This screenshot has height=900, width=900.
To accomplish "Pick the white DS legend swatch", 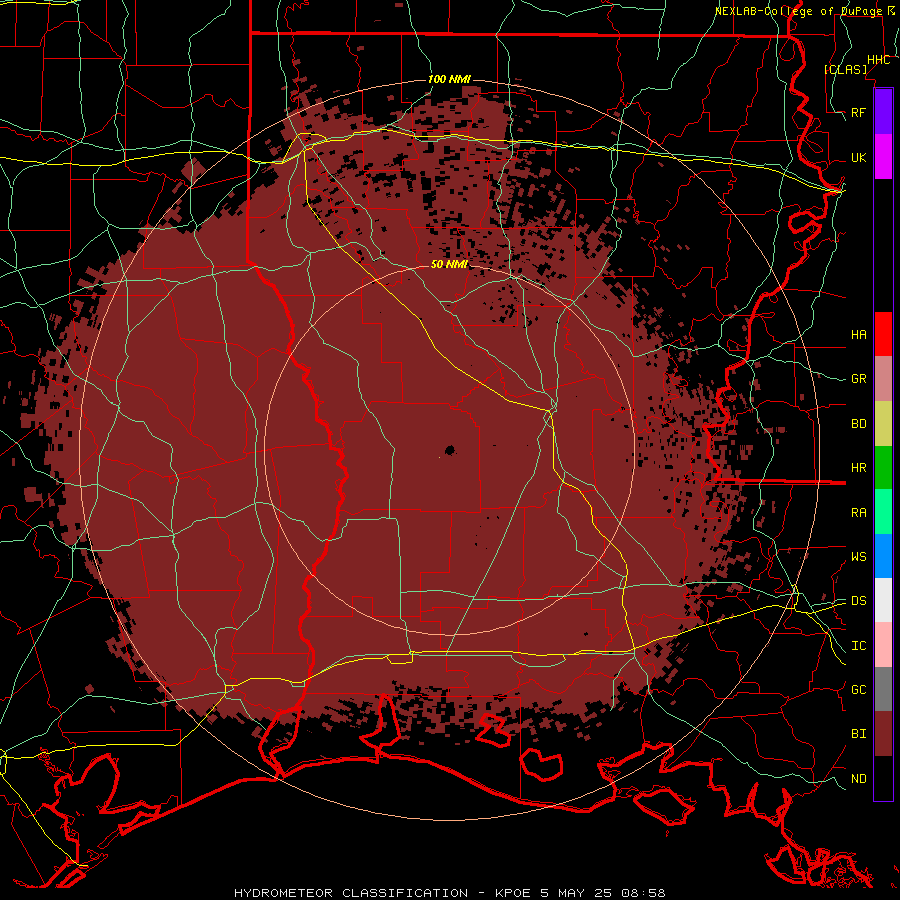I will coord(883,600).
